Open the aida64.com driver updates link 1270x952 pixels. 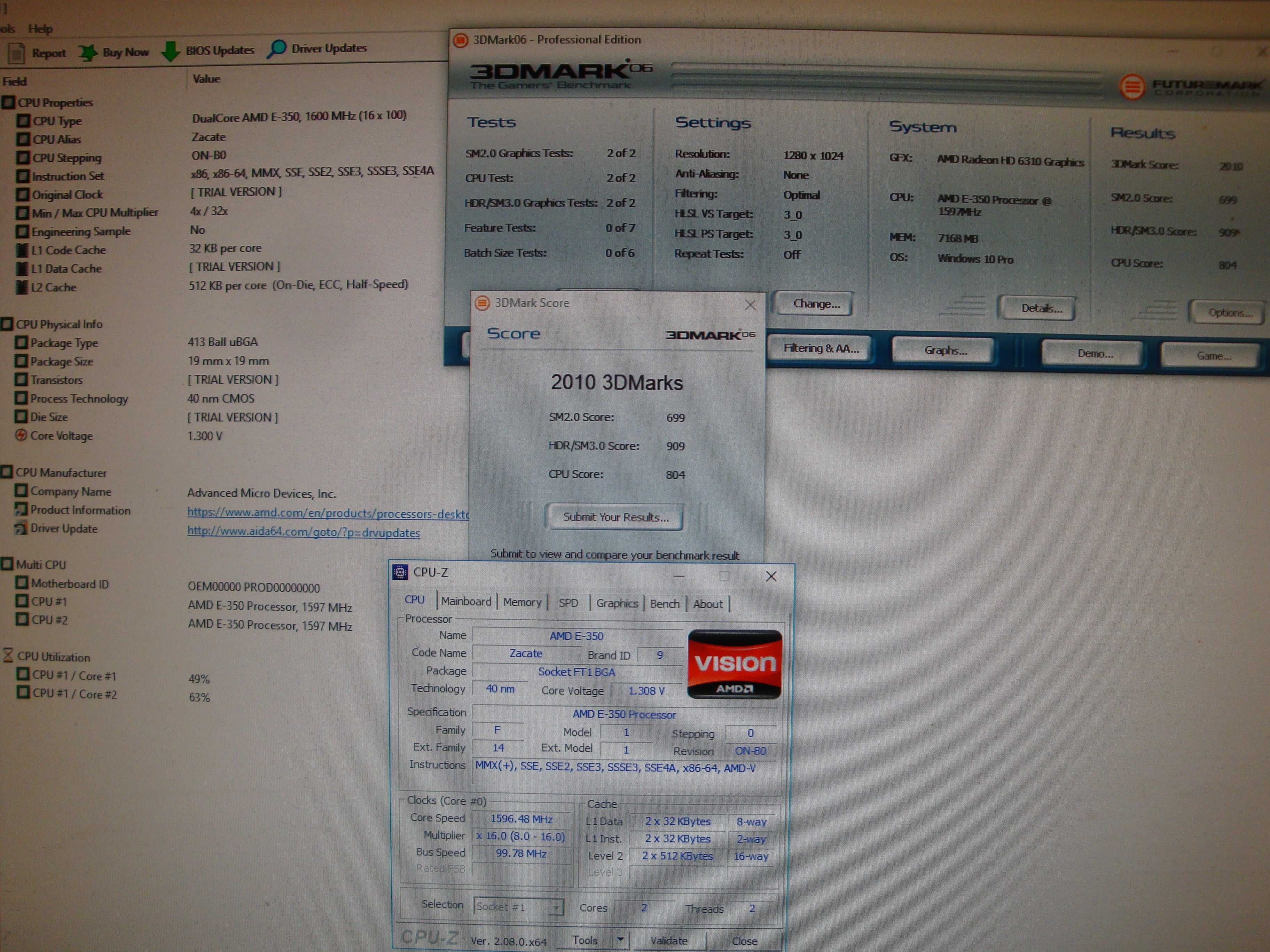click(303, 532)
